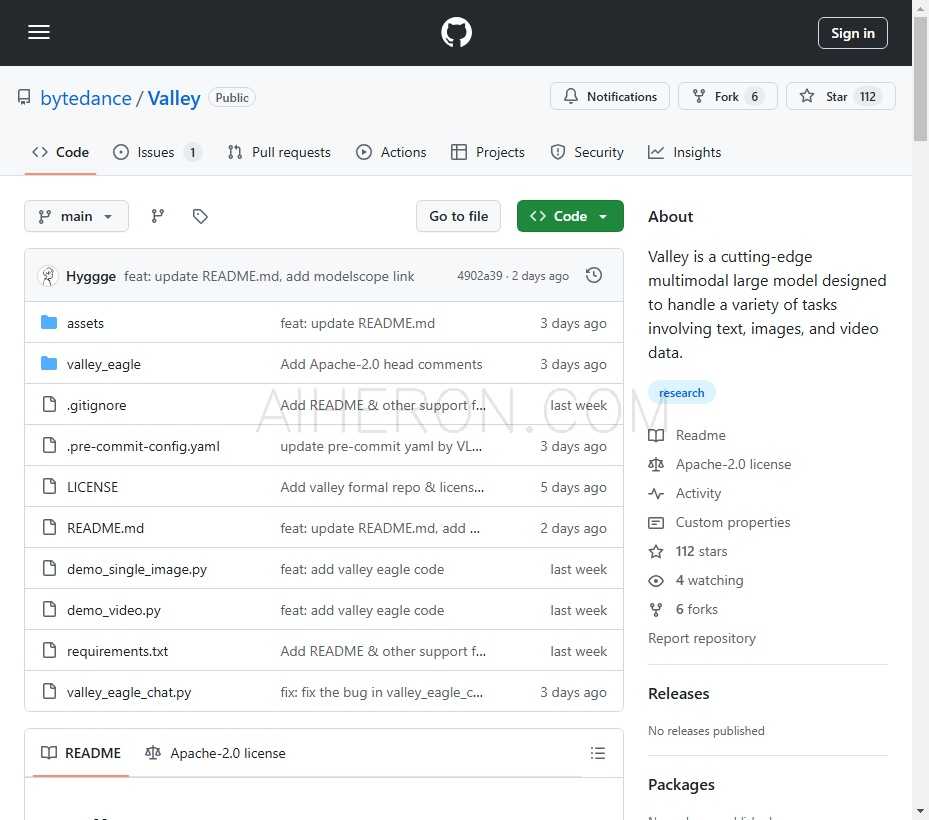Image resolution: width=929 pixels, height=820 pixels.
Task: Click the .gitignore file icon
Action: pyautogui.click(x=50, y=405)
